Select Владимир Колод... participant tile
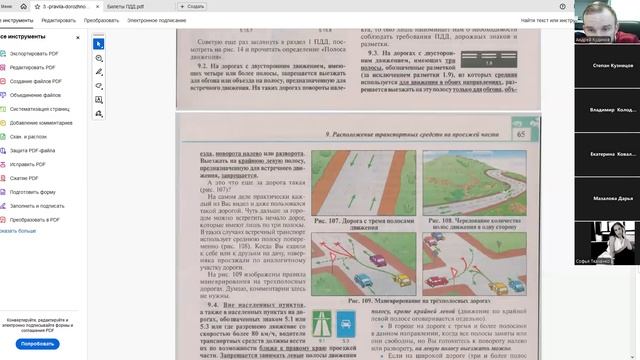The width and height of the screenshot is (640, 360). (x=607, y=110)
